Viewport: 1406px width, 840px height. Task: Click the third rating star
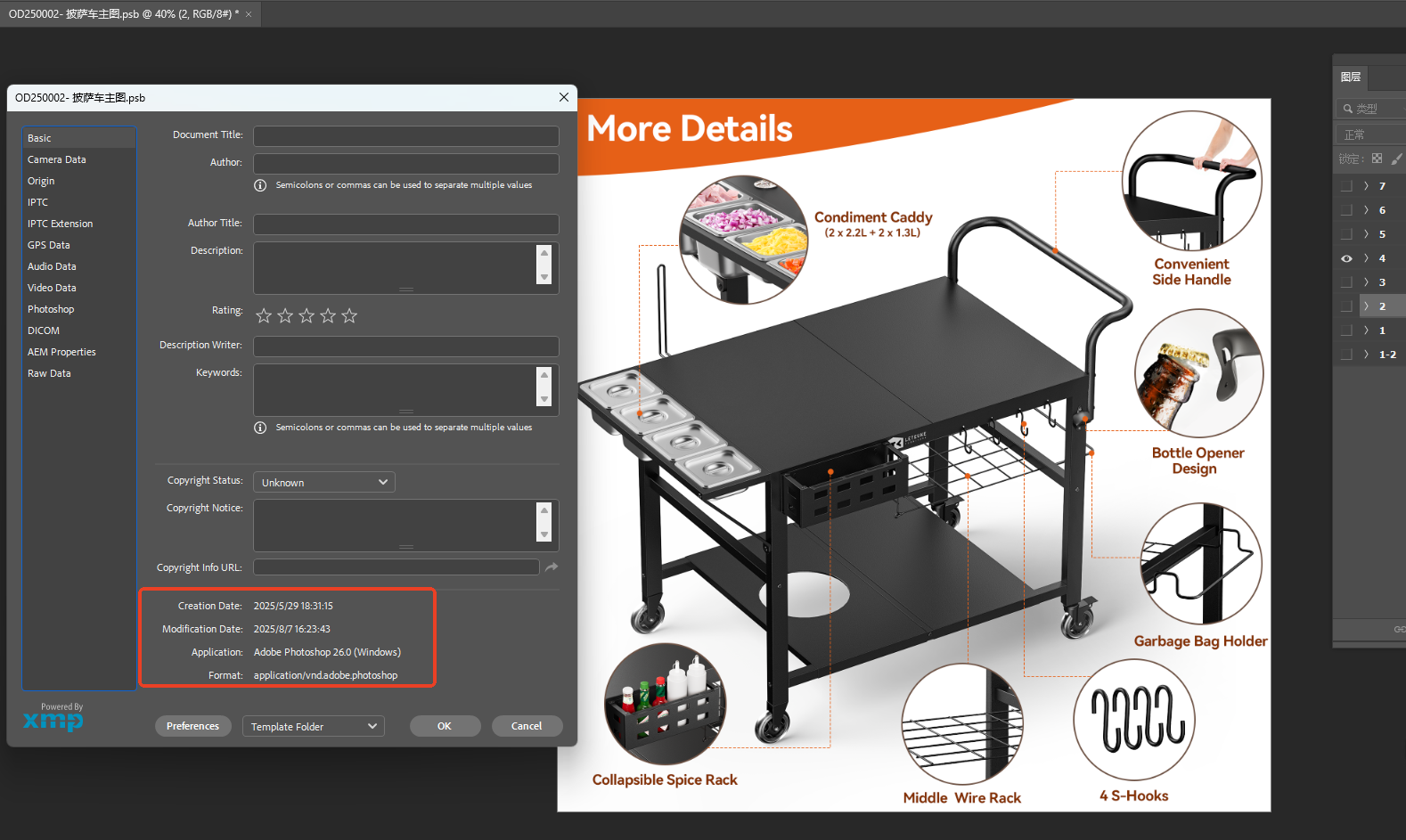(x=307, y=315)
